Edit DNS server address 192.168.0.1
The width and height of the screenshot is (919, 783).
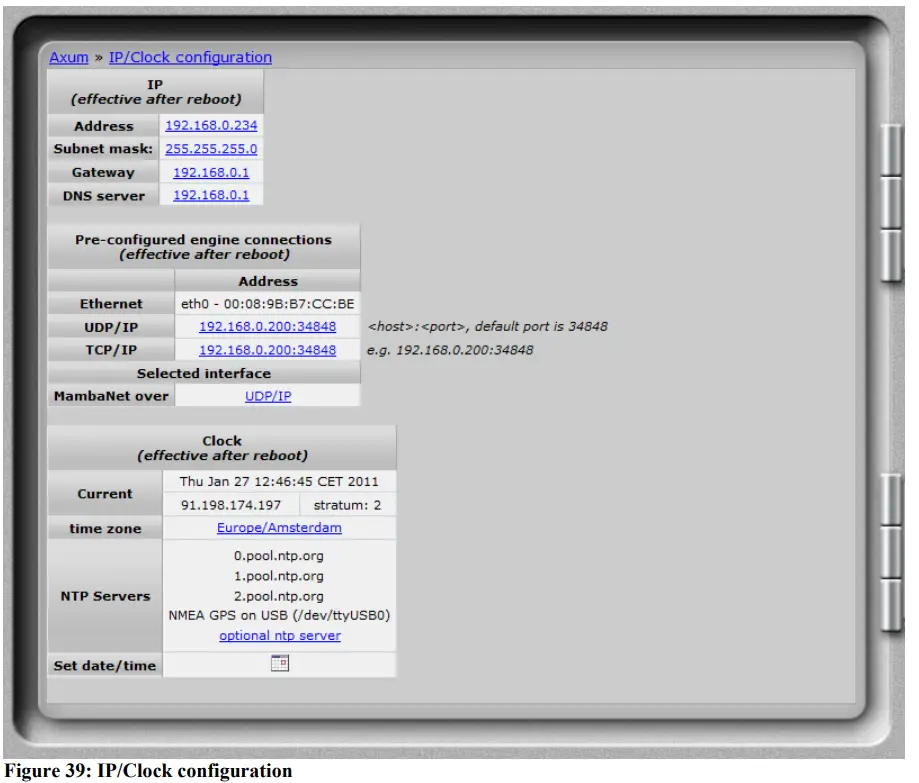point(211,195)
